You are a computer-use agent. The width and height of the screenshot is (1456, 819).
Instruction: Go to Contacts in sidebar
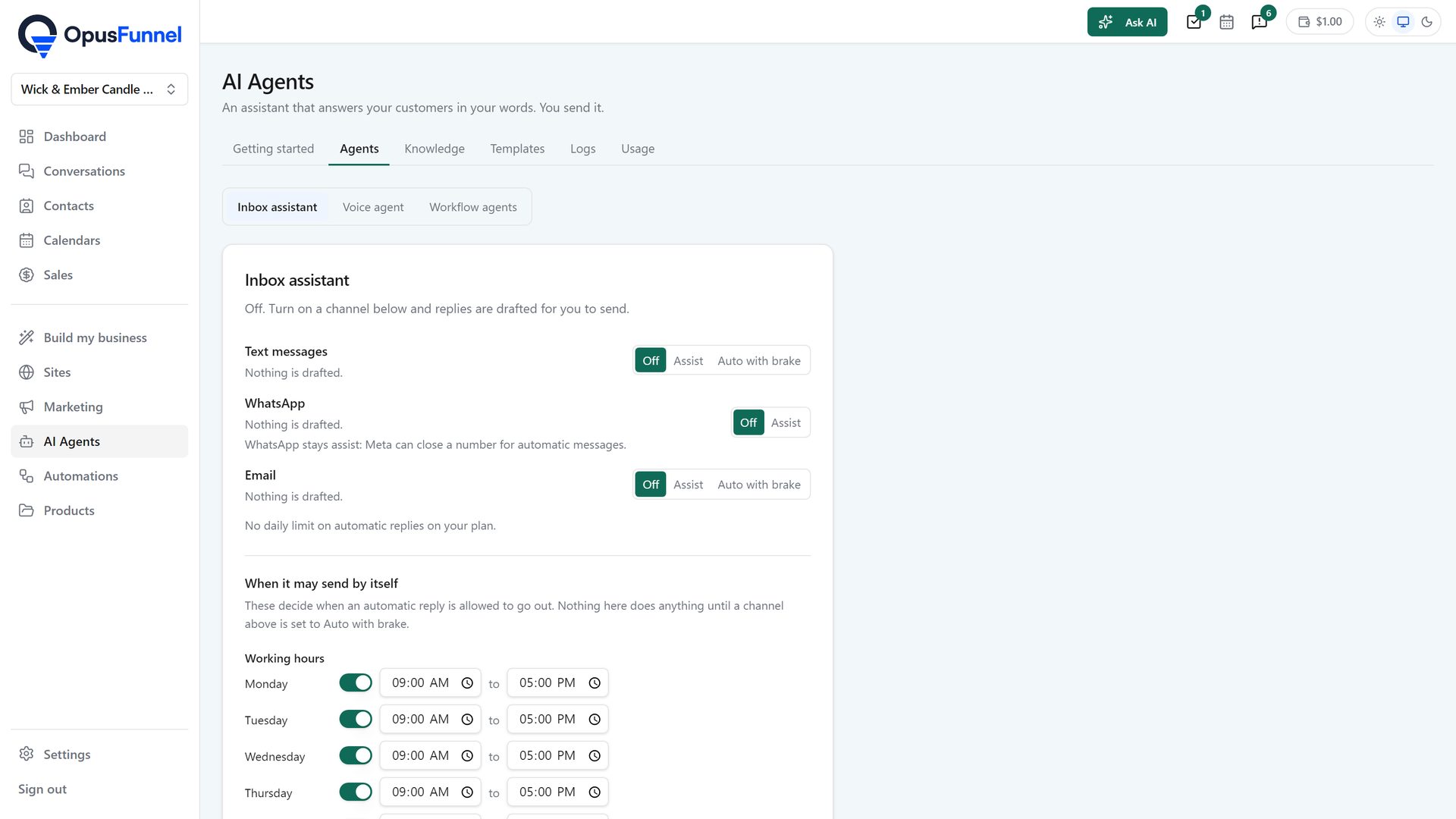[99, 206]
